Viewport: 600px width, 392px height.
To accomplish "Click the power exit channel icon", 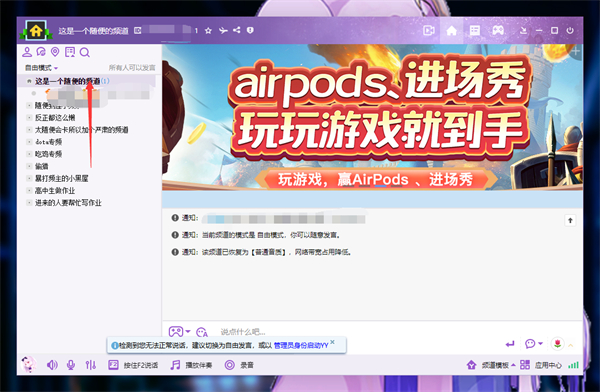I will pos(570,30).
